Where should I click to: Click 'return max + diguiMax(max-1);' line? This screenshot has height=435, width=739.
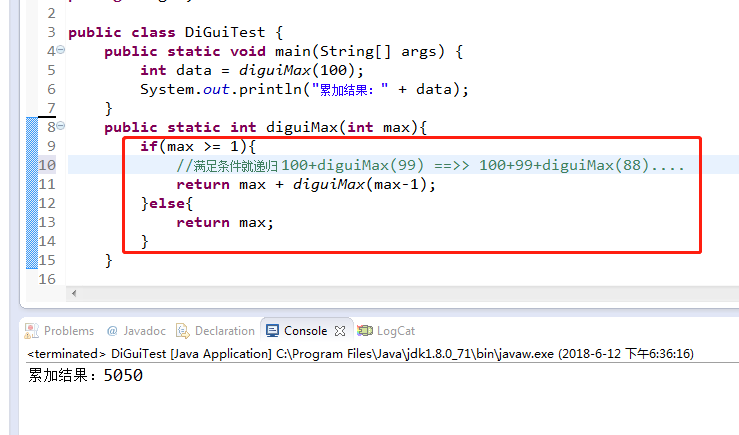(x=306, y=184)
